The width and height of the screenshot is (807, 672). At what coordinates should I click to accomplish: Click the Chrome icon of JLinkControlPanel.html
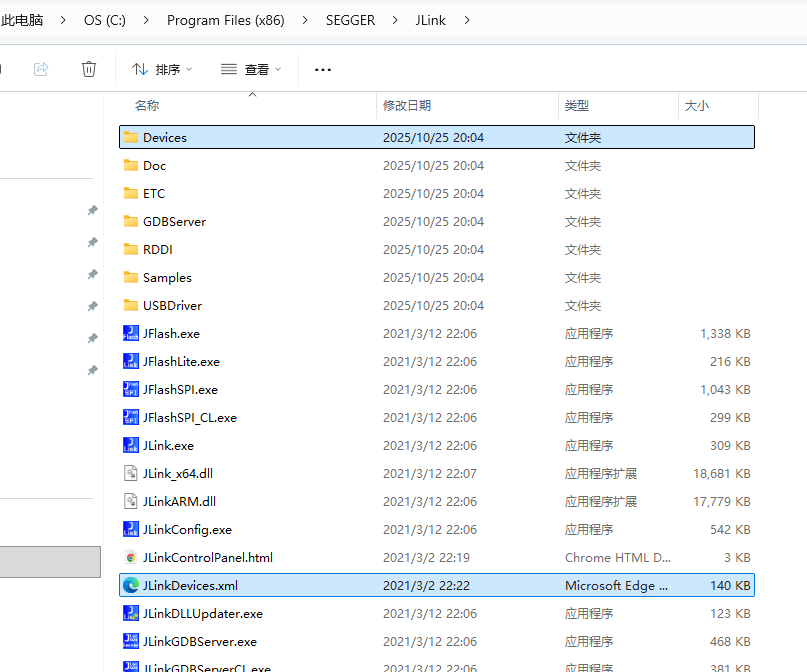[131, 557]
